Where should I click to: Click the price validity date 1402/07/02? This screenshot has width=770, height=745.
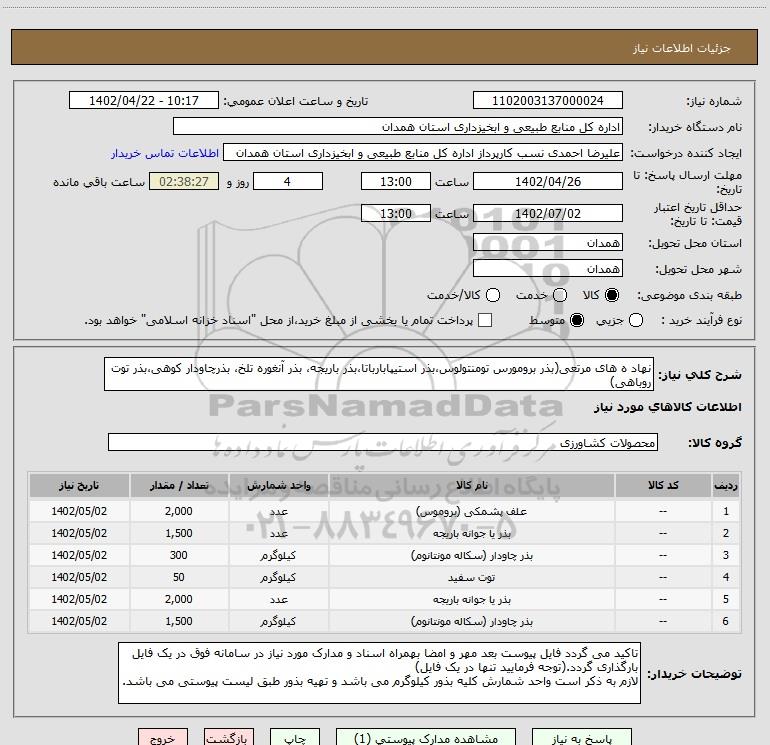(x=548, y=213)
